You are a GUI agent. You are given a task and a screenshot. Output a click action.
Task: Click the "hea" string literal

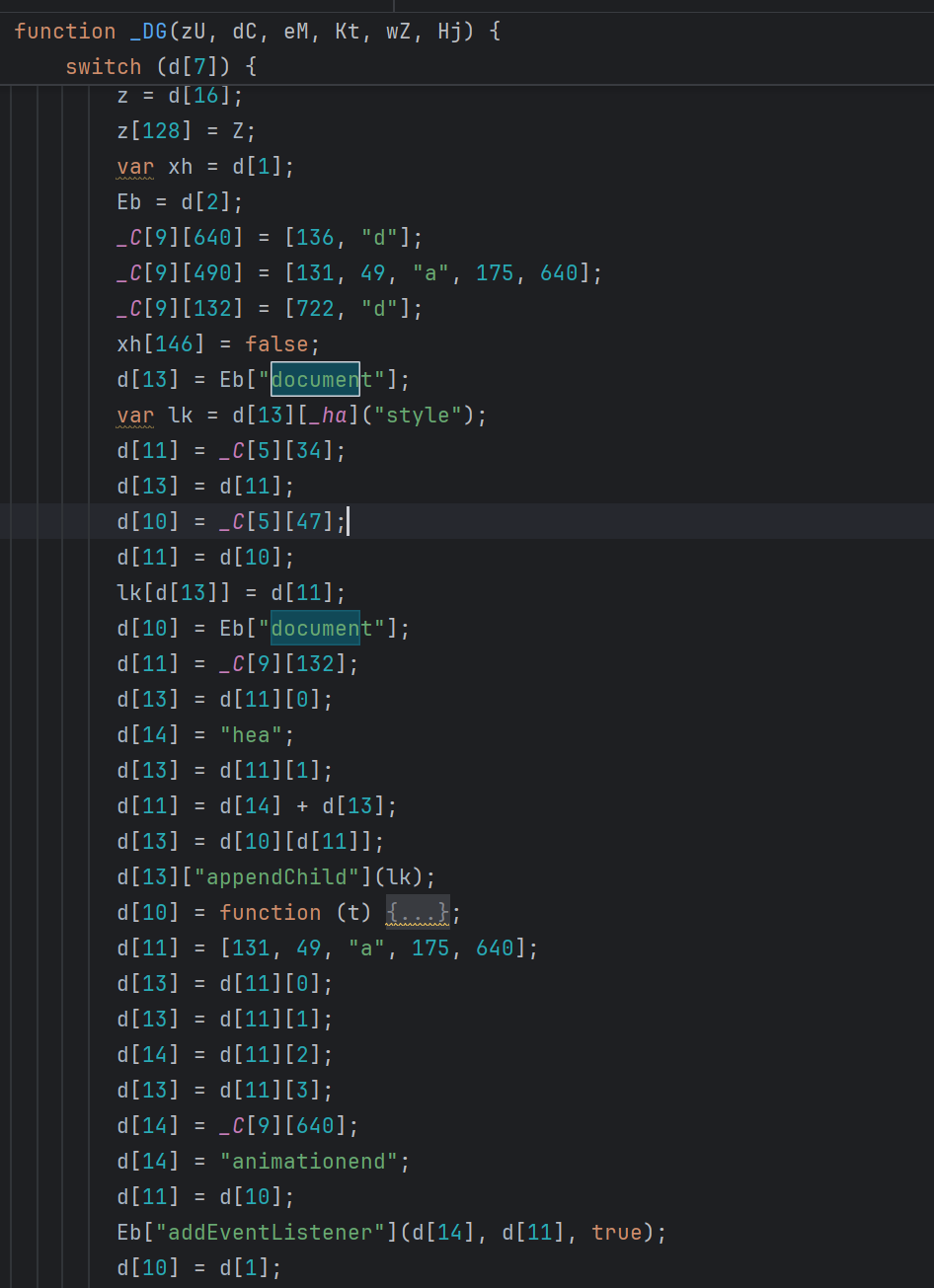(251, 735)
